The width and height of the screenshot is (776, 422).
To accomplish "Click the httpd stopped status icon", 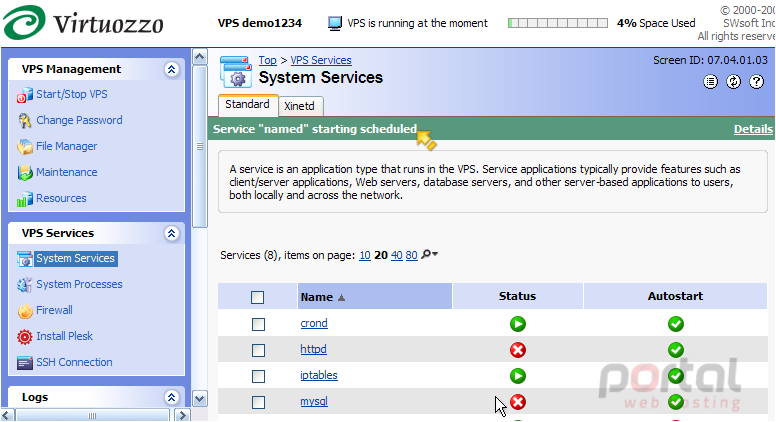I will pyautogui.click(x=518, y=350).
